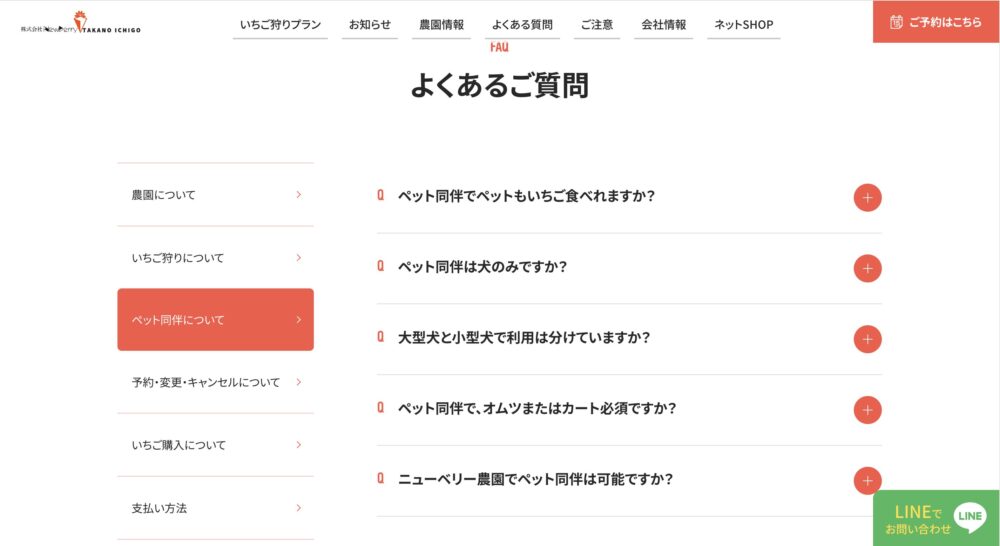Open the いちご狩りプラン menu
The width and height of the screenshot is (1000, 546).
[x=280, y=25]
